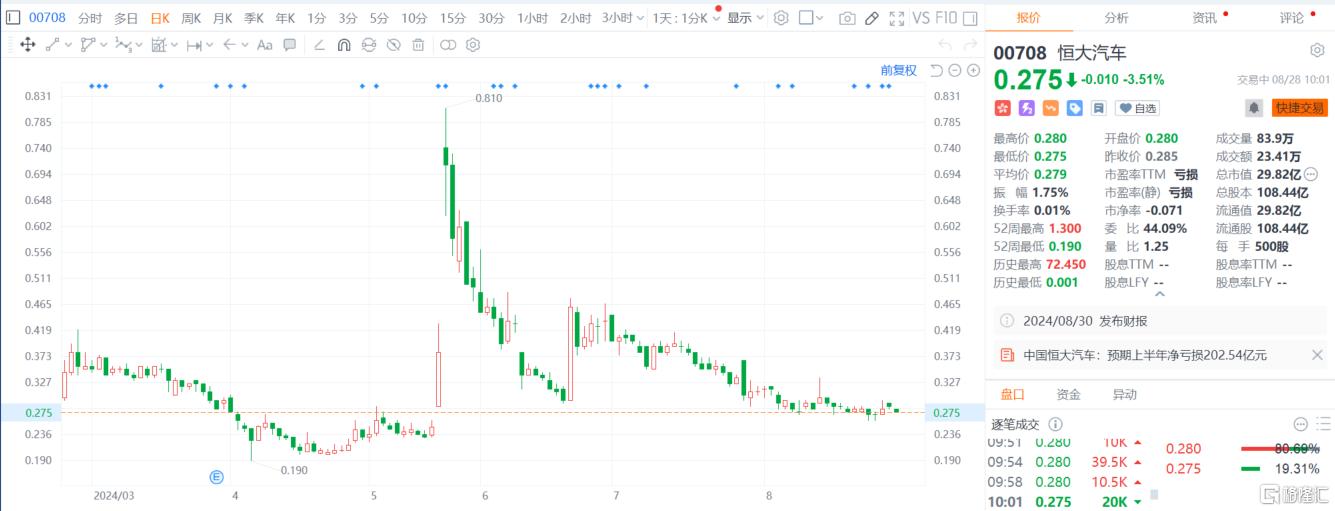The width and height of the screenshot is (1335, 511).
Task: Select the move/crosshair cursor tool
Action: click(x=28, y=44)
